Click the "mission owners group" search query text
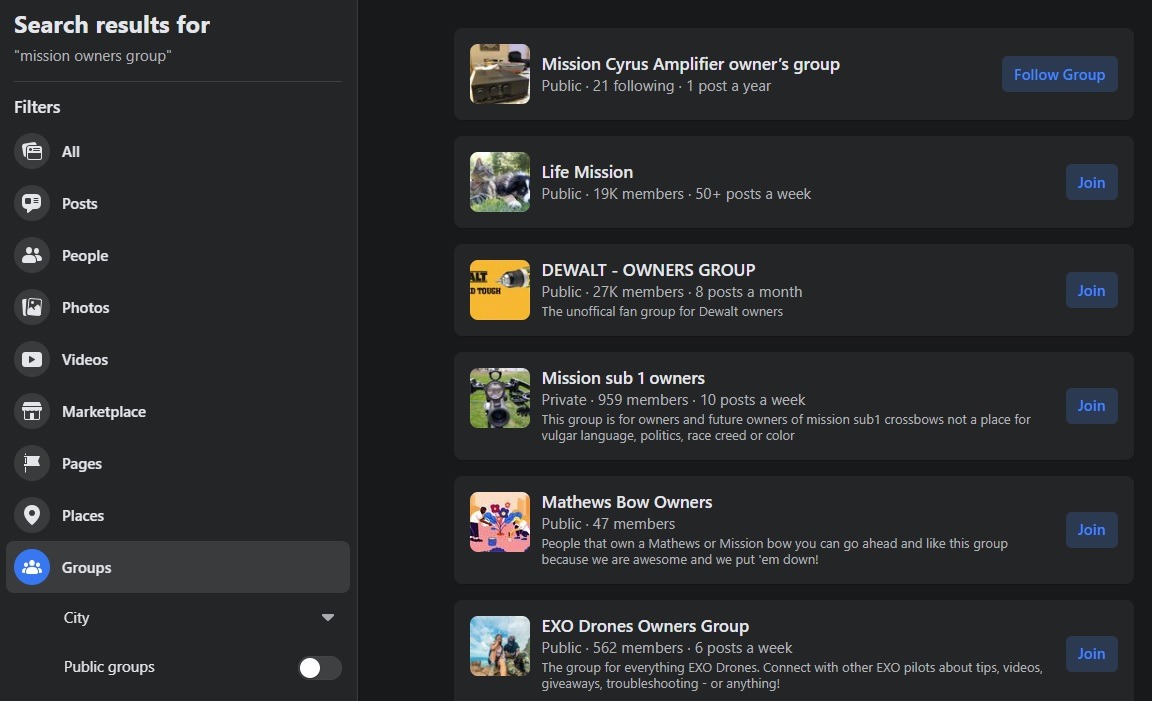Viewport: 1152px width, 701px height. (x=93, y=56)
